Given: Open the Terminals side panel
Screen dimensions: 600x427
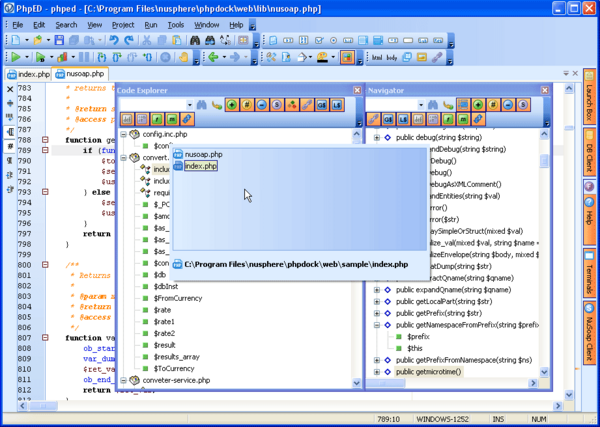Looking at the screenshot, I should 589,273.
